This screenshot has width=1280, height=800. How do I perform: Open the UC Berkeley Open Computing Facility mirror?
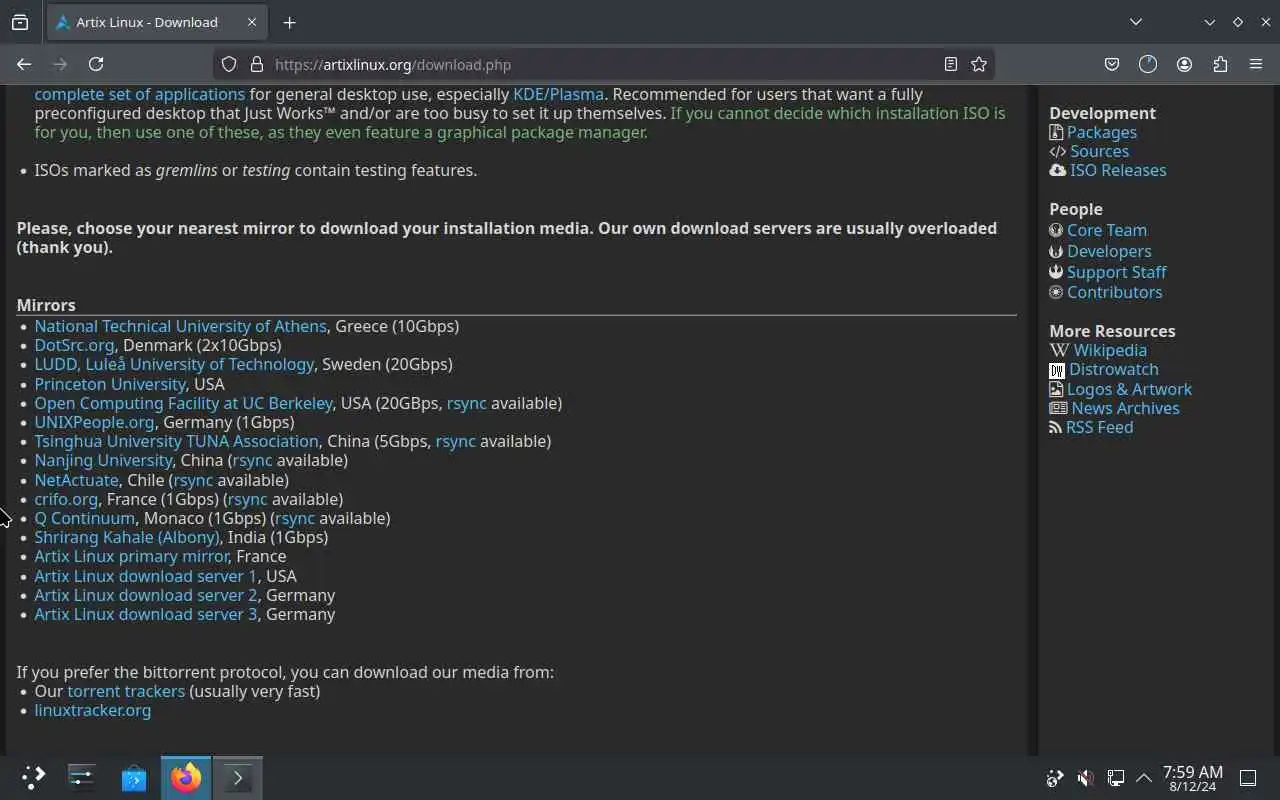[183, 403]
